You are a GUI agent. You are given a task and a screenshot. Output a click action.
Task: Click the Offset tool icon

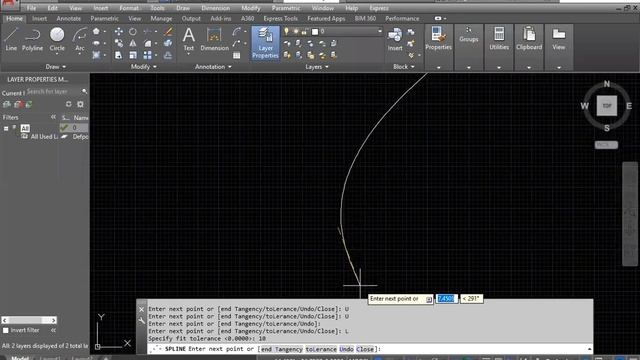pos(168,55)
